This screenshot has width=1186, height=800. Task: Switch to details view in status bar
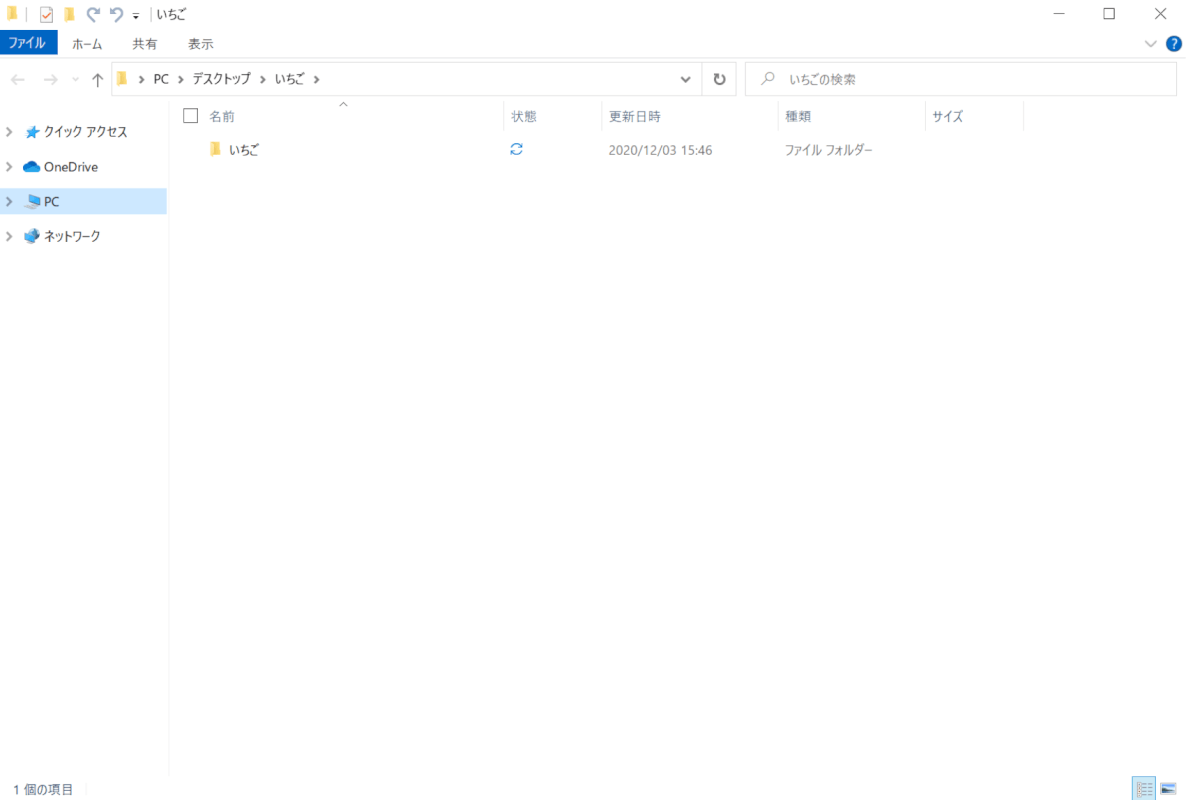(1145, 789)
